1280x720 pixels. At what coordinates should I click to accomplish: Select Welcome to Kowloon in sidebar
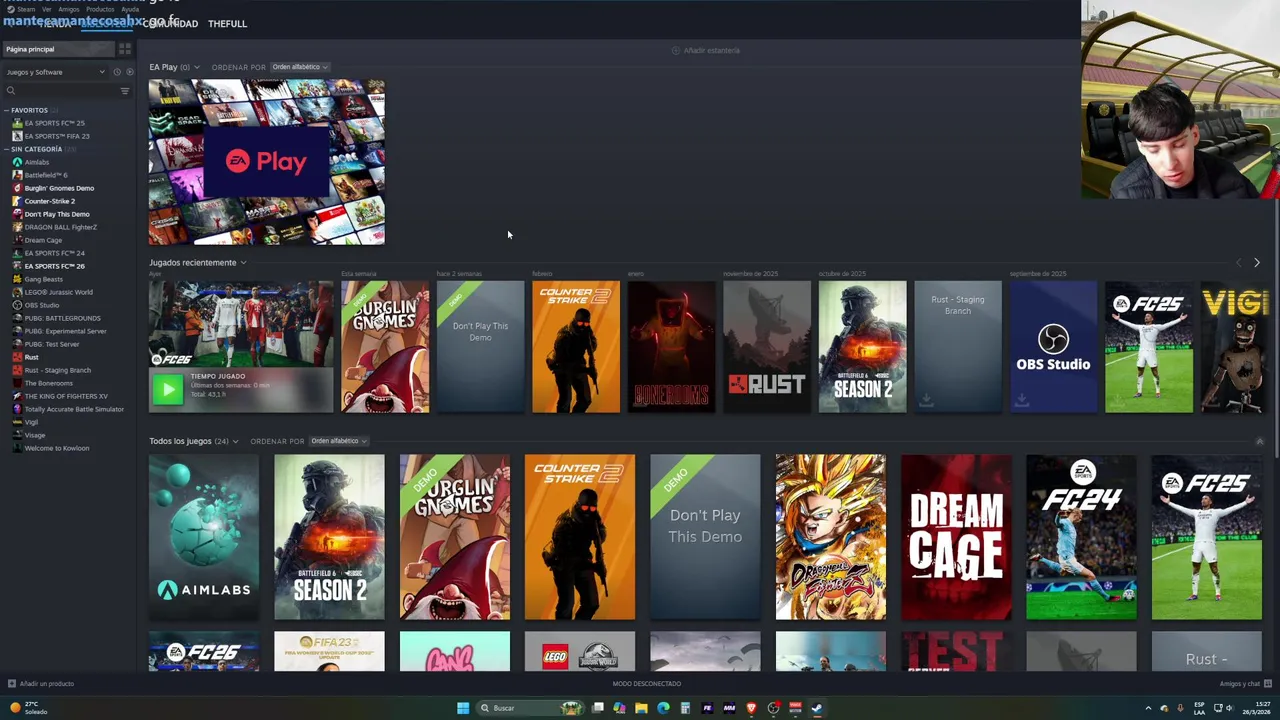pos(56,448)
